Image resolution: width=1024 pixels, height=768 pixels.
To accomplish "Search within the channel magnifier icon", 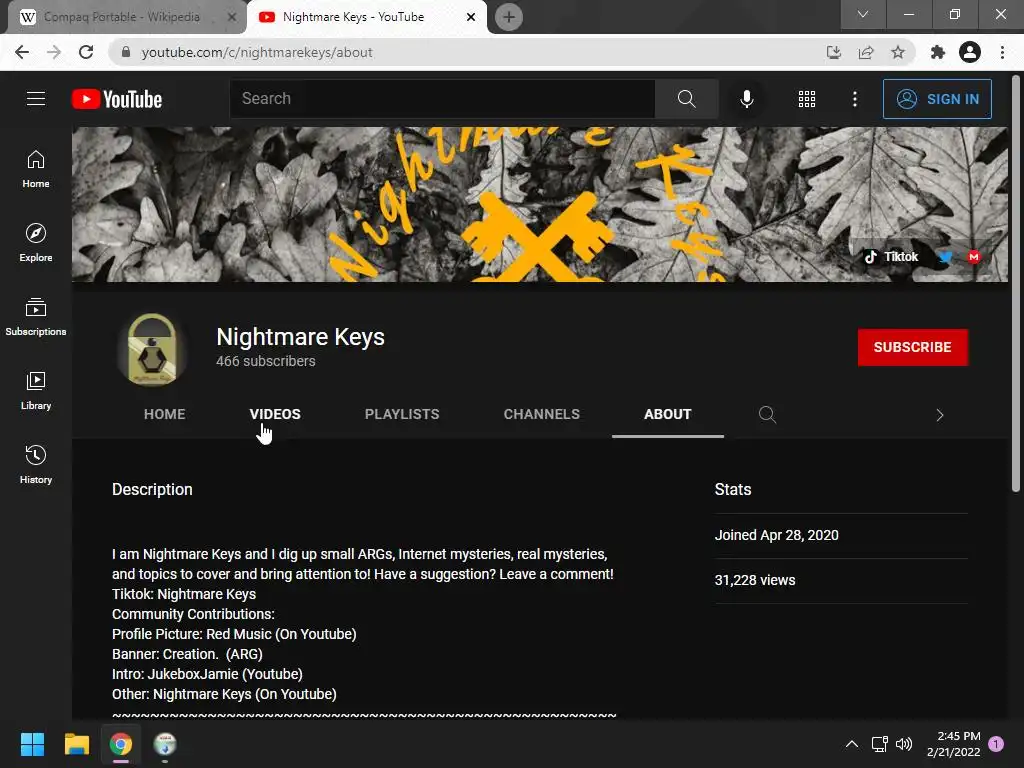I will click(x=767, y=415).
